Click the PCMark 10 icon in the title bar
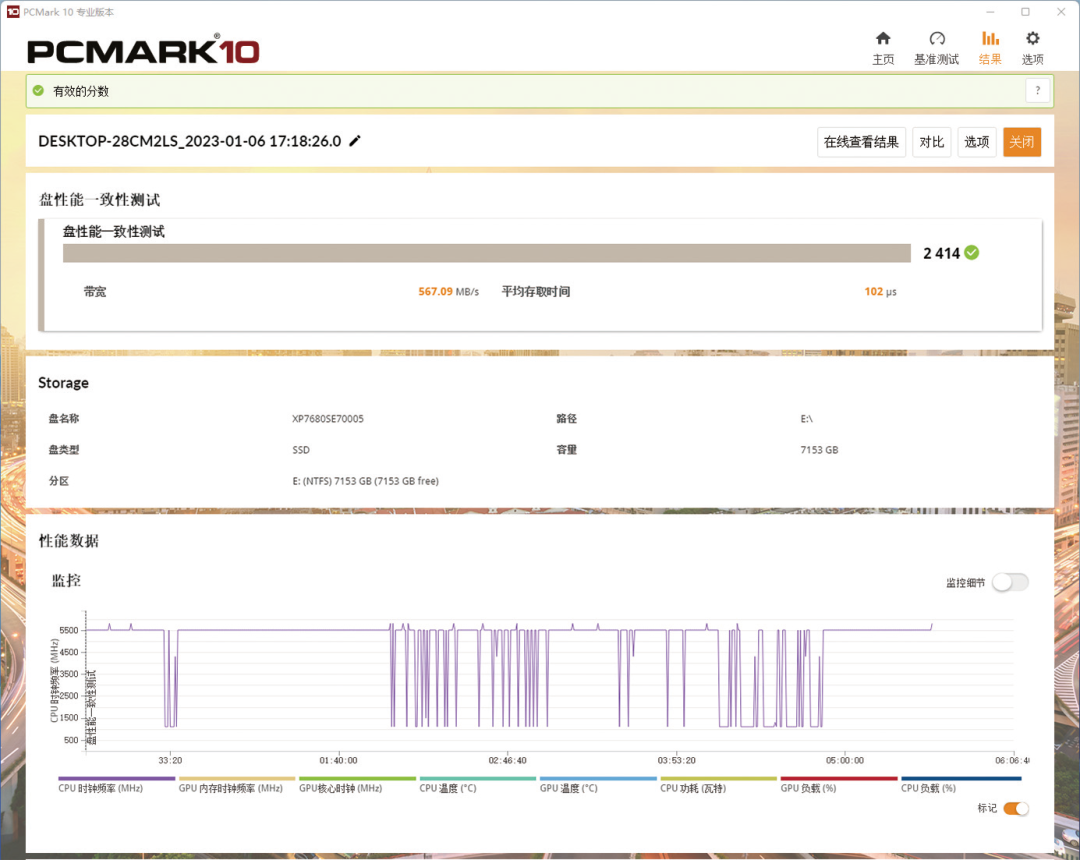Viewport: 1080px width, 860px height. 13,11
